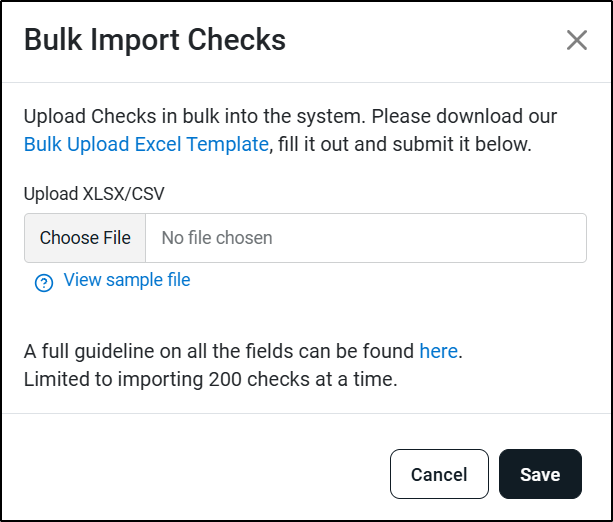
Task: Select the 200 checks limit note
Action: coord(211,379)
